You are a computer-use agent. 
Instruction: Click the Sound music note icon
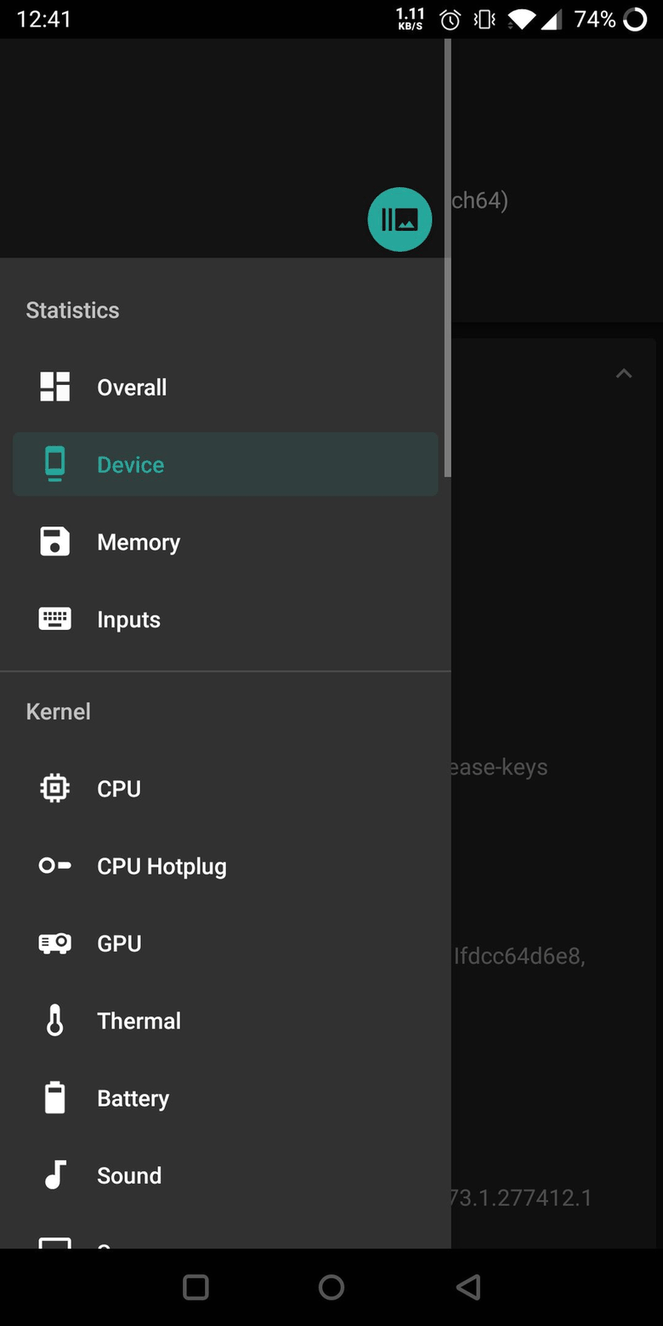coord(55,1175)
